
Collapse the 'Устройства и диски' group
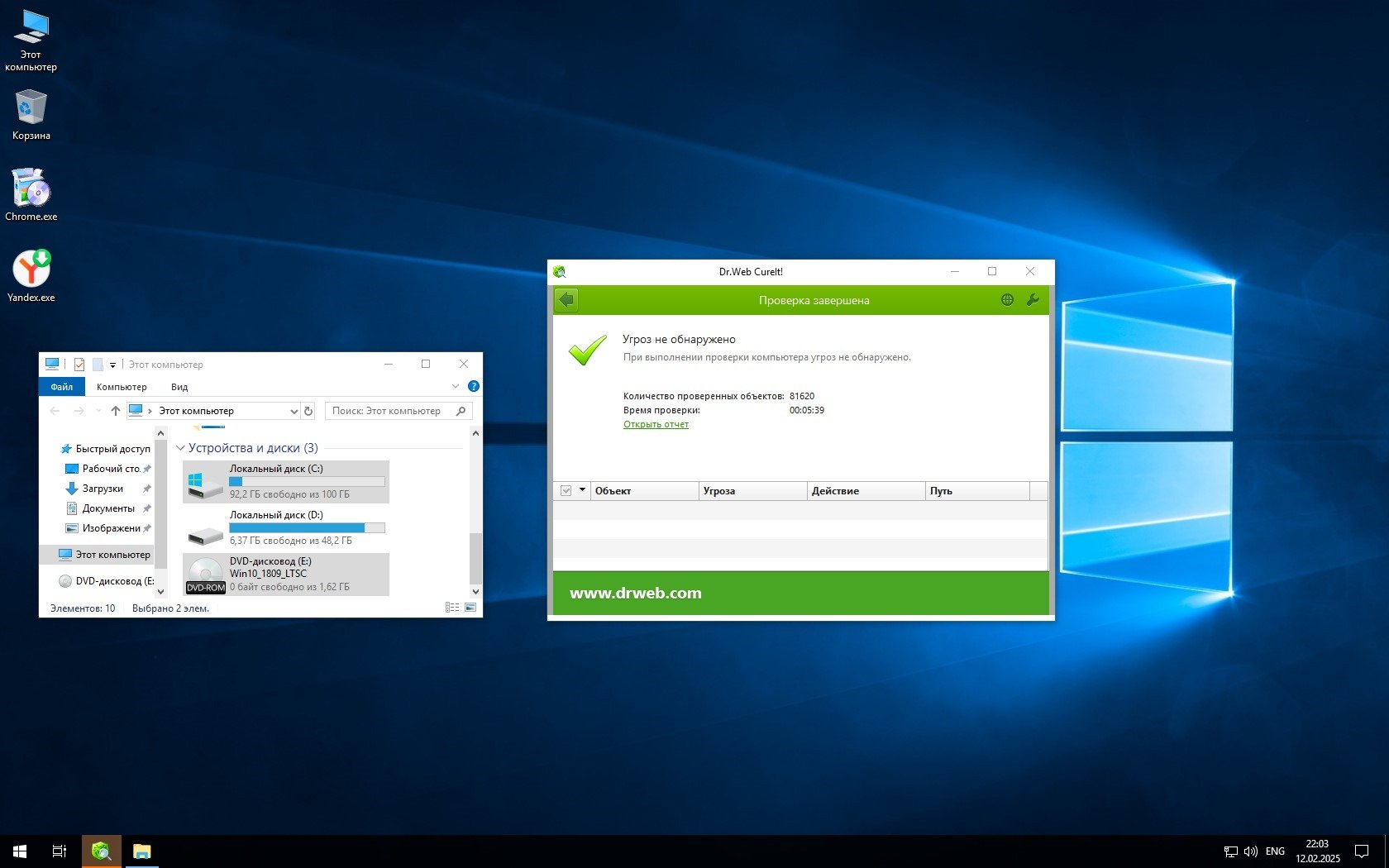[181, 448]
